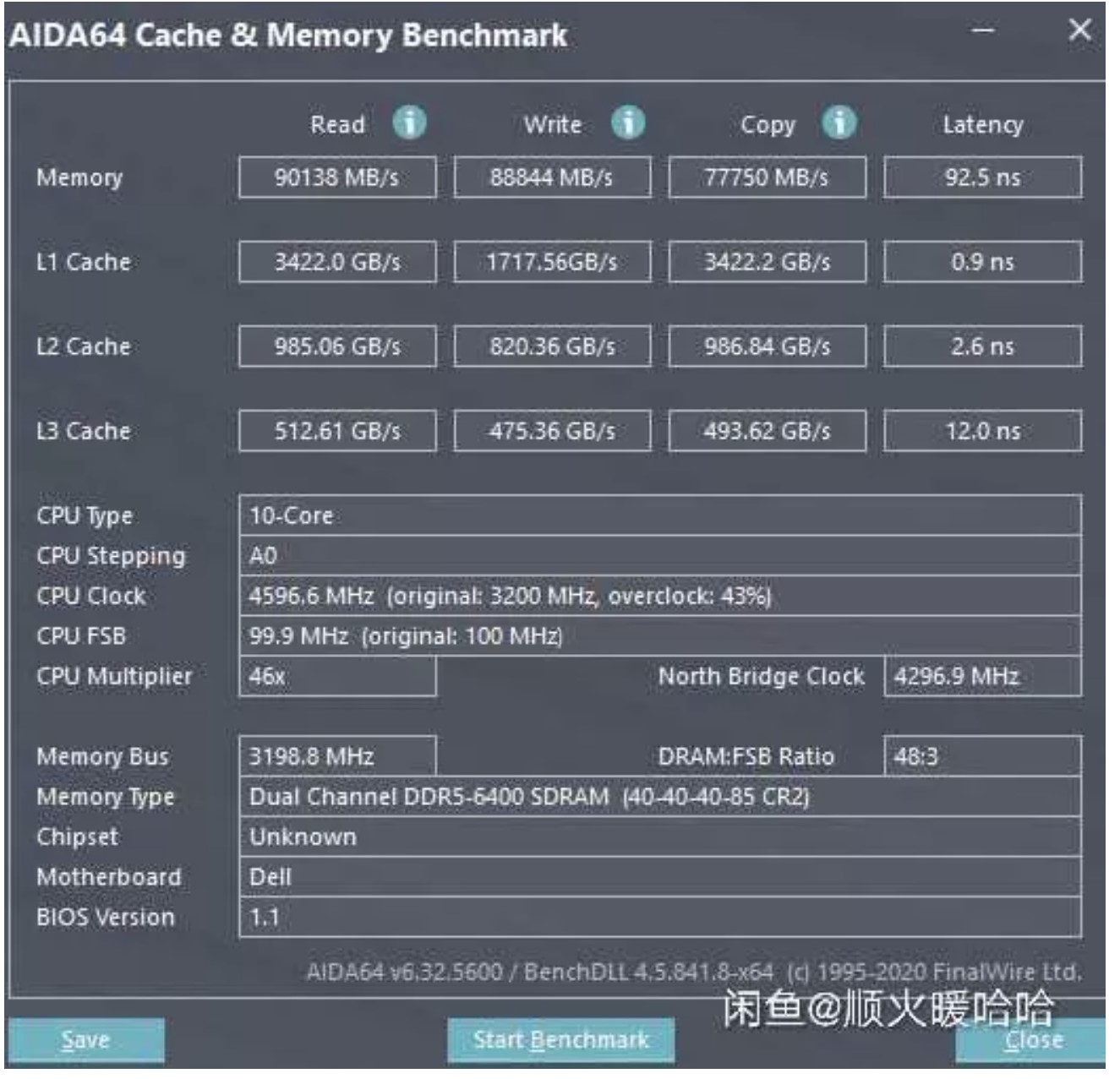Image resolution: width=1120 pixels, height=1079 pixels.
Task: Select Memory Latency value 92.5 ns
Action: pyautogui.click(x=982, y=177)
